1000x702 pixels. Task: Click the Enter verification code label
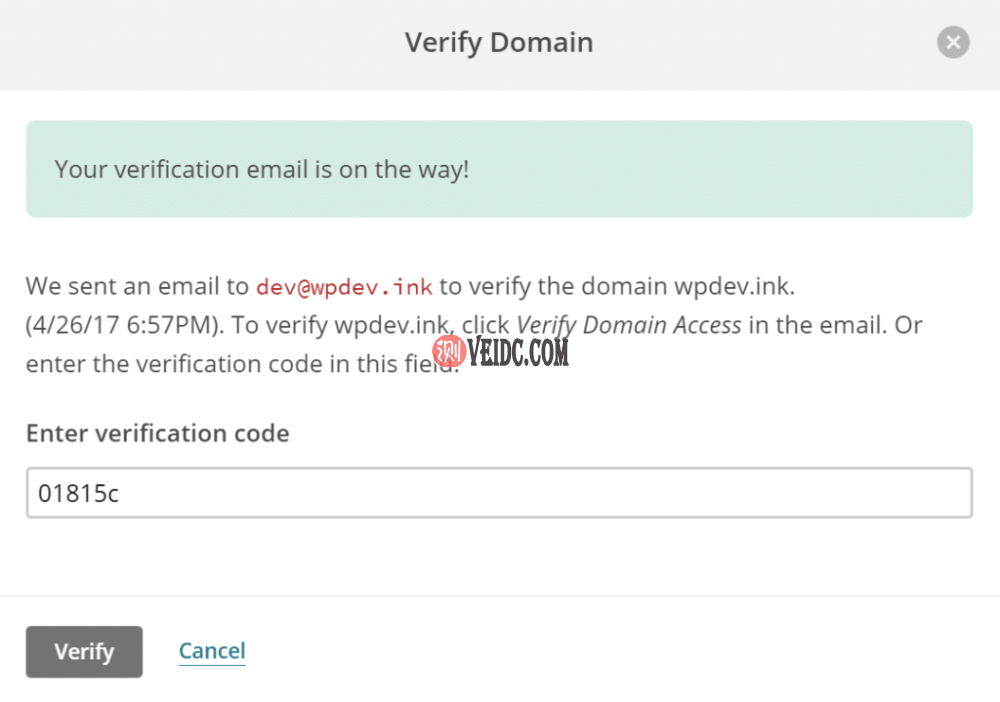[157, 433]
